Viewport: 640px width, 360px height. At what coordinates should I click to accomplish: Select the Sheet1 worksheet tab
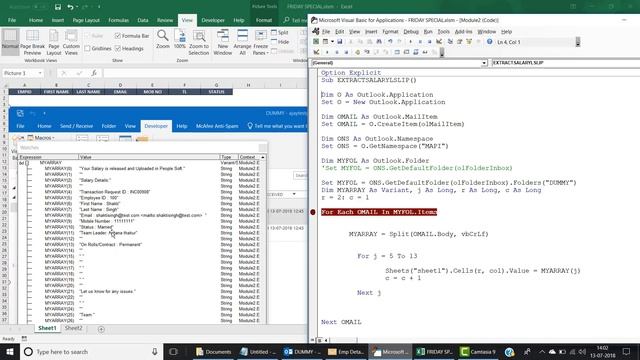(x=47, y=328)
